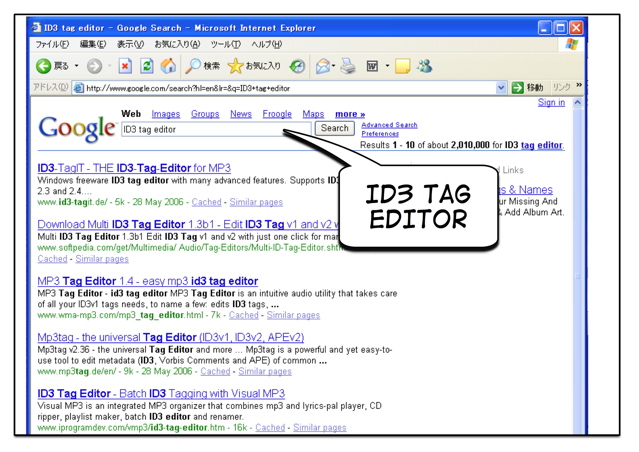Click the address bar URL field
Screen dimensions: 639x452
point(290,88)
